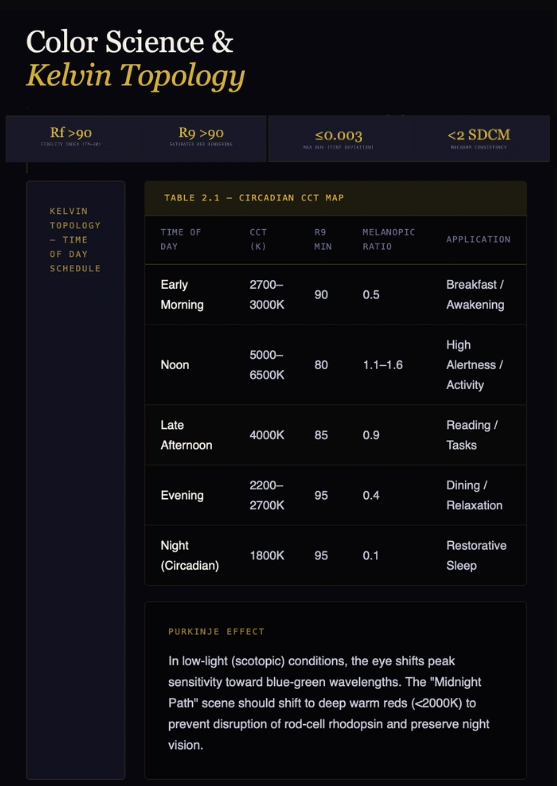Select the 'Noon' row label

175,365
